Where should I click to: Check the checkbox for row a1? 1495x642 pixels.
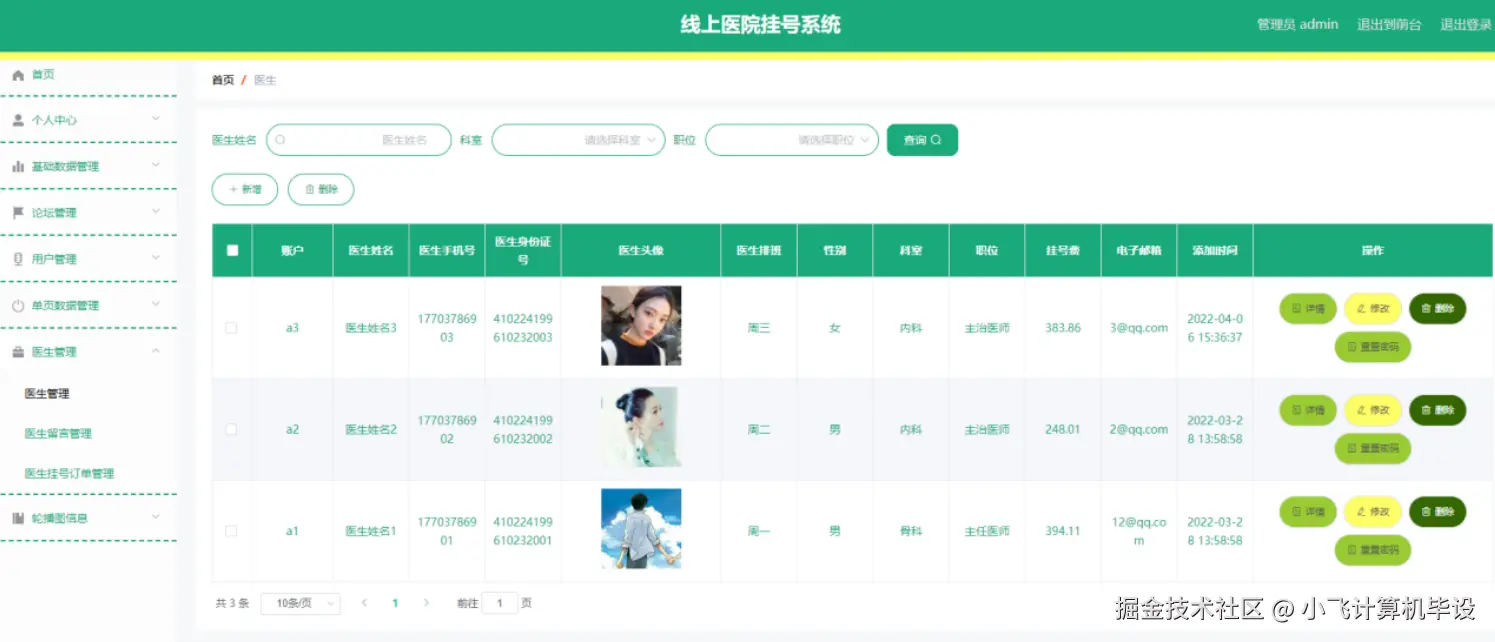[x=231, y=531]
